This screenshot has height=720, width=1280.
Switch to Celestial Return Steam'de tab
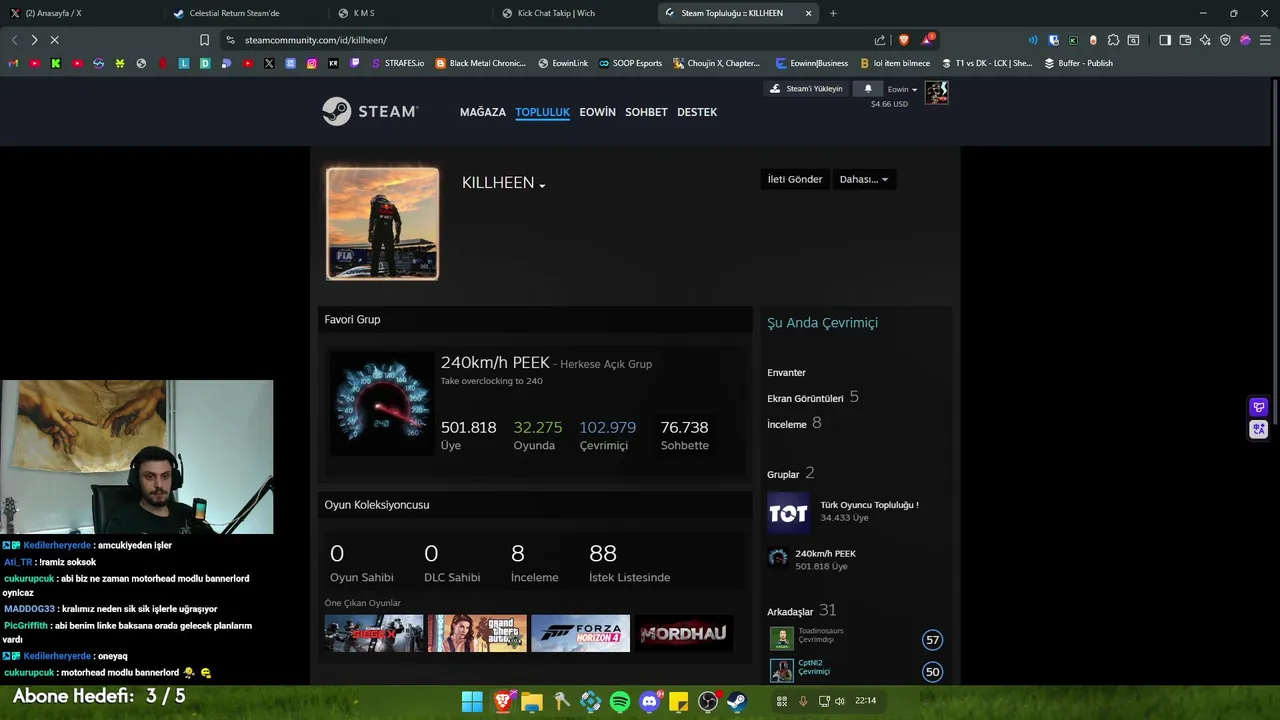245,13
